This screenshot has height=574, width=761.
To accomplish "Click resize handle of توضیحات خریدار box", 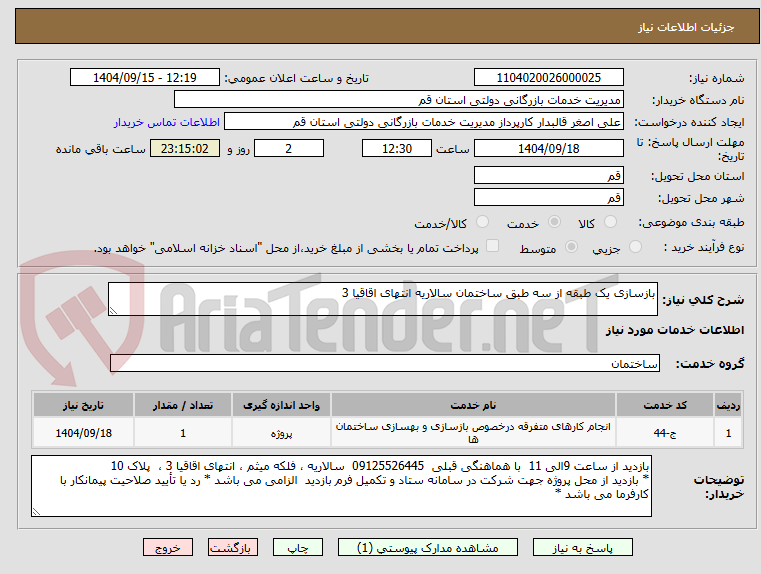I will pyautogui.click(x=36, y=511).
